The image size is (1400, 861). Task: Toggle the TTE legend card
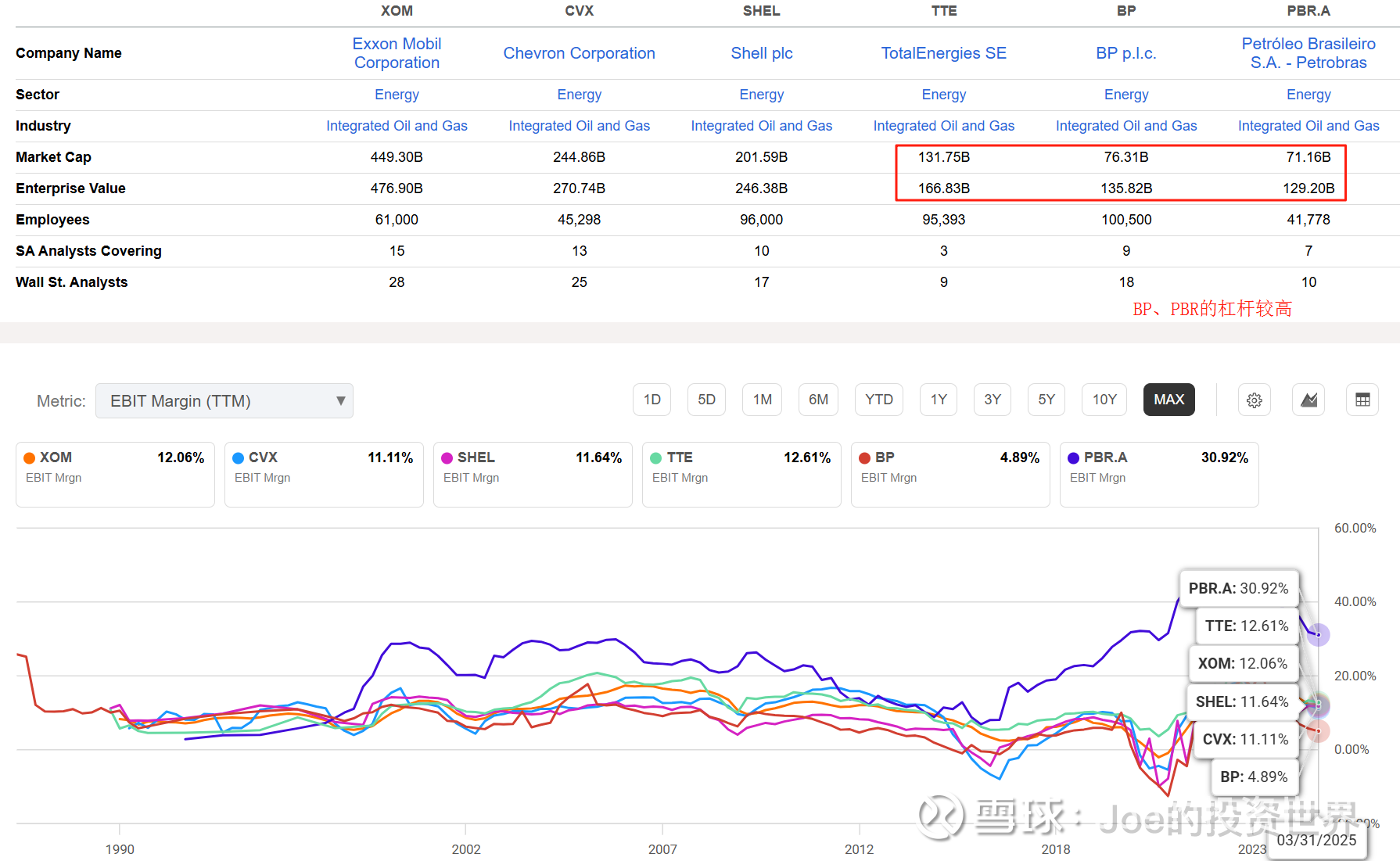coord(741,475)
